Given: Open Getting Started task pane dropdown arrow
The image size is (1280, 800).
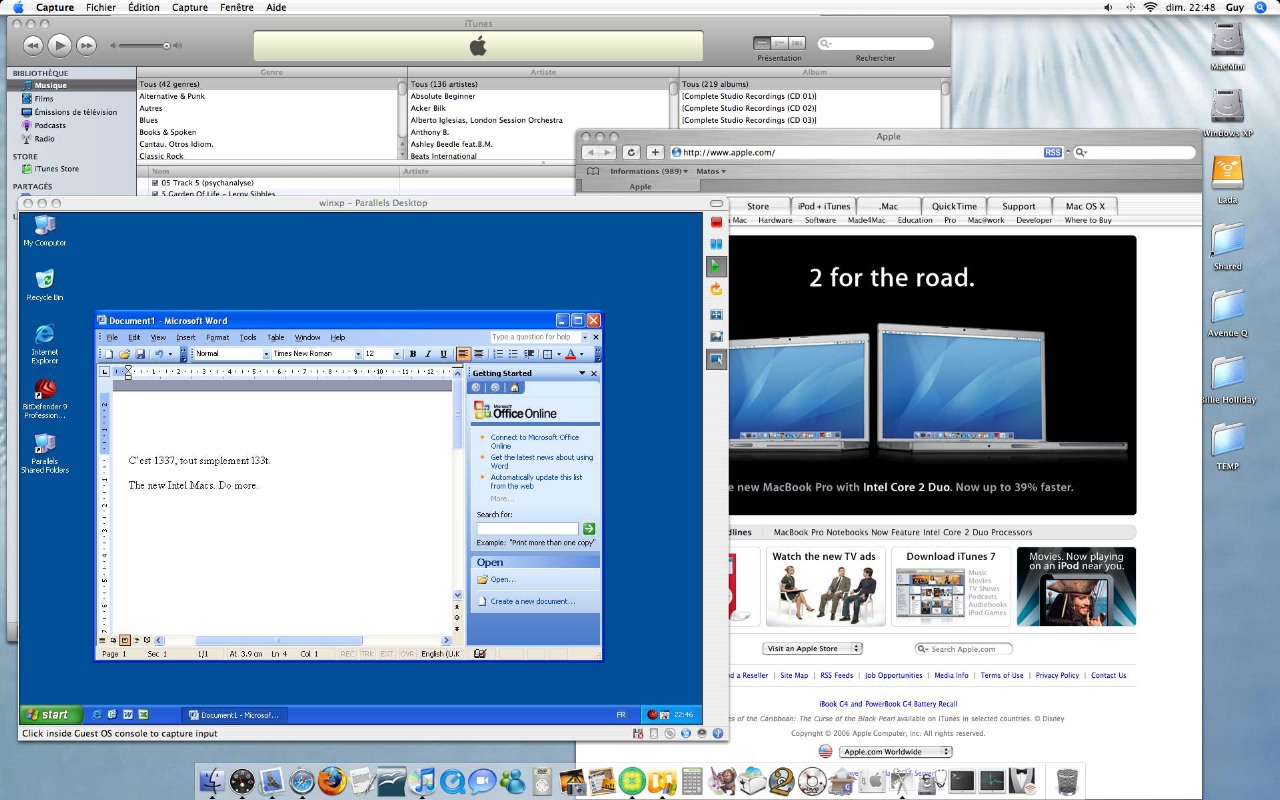Looking at the screenshot, I should (582, 373).
